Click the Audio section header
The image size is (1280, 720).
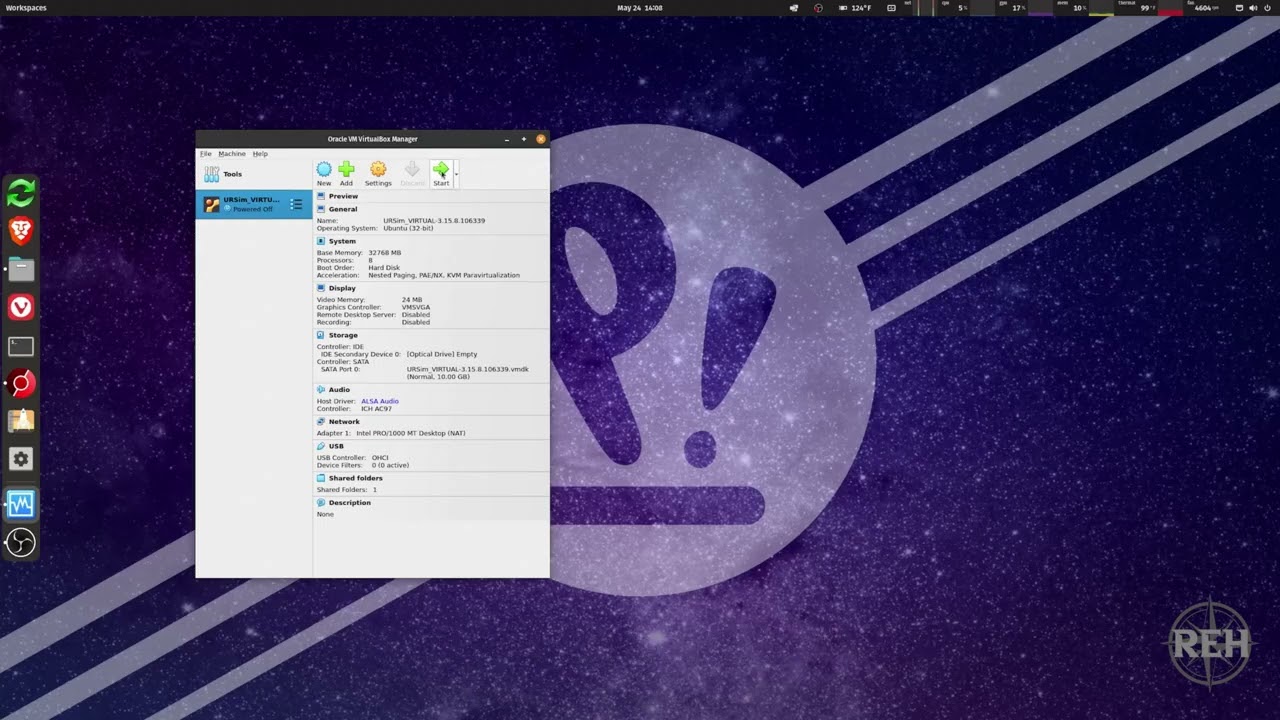click(339, 389)
